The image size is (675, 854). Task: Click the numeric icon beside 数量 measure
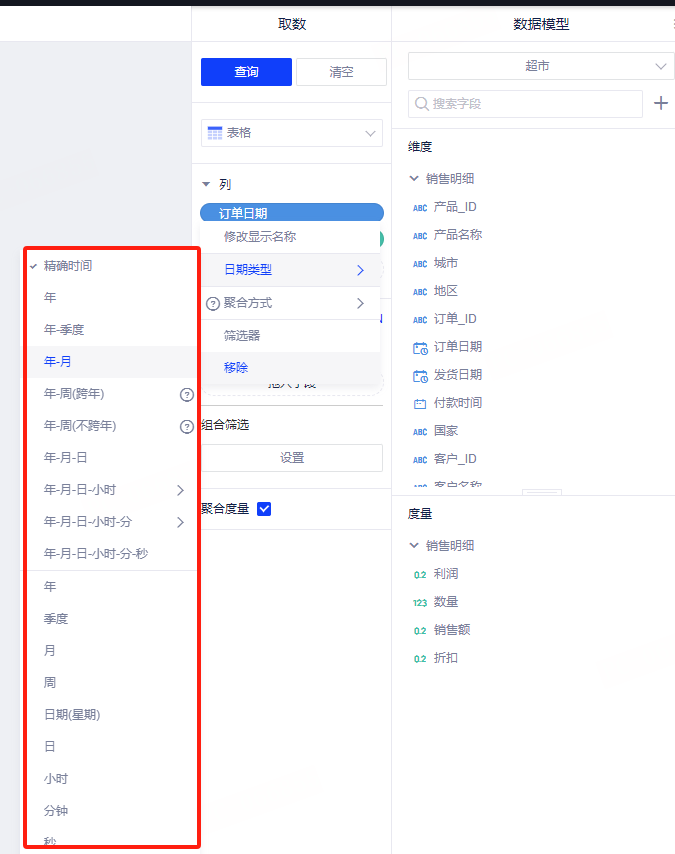click(x=420, y=602)
